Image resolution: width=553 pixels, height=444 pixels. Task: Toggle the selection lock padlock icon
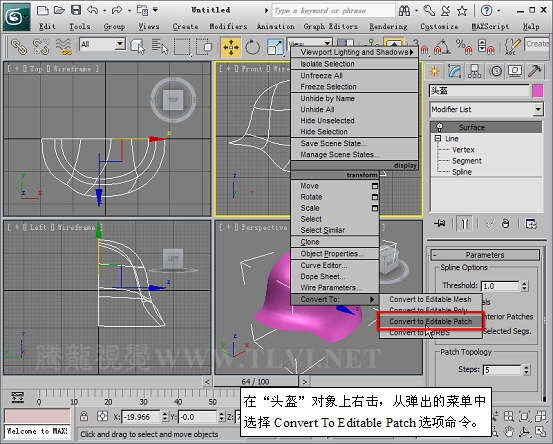[x=84, y=416]
